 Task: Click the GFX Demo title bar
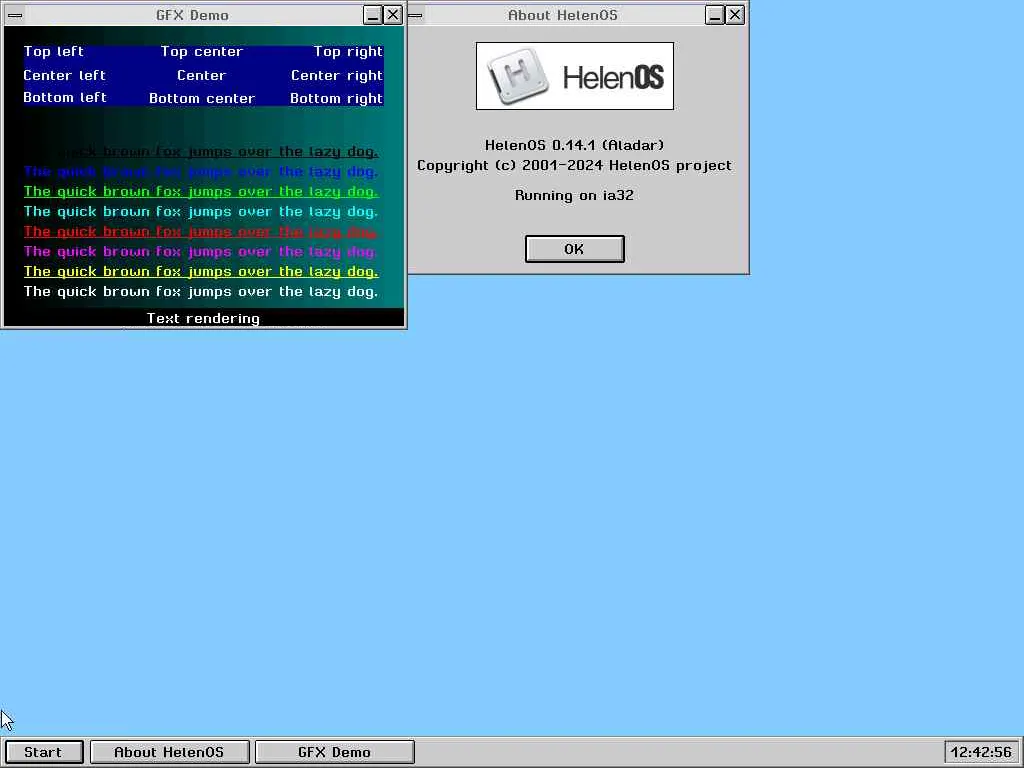click(193, 15)
